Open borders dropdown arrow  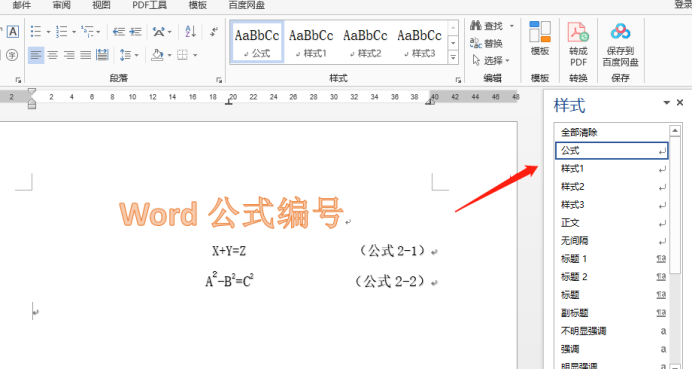pos(195,55)
